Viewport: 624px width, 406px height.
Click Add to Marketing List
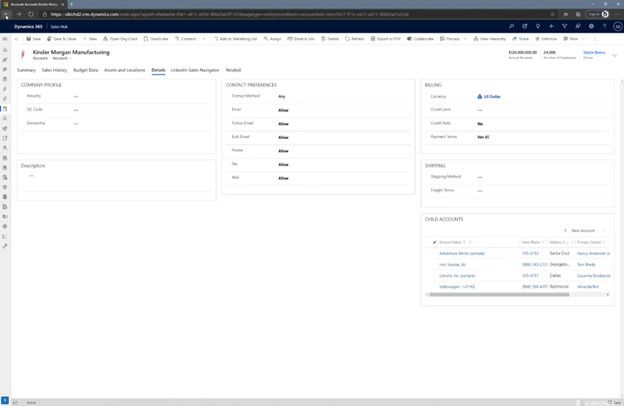coord(233,39)
